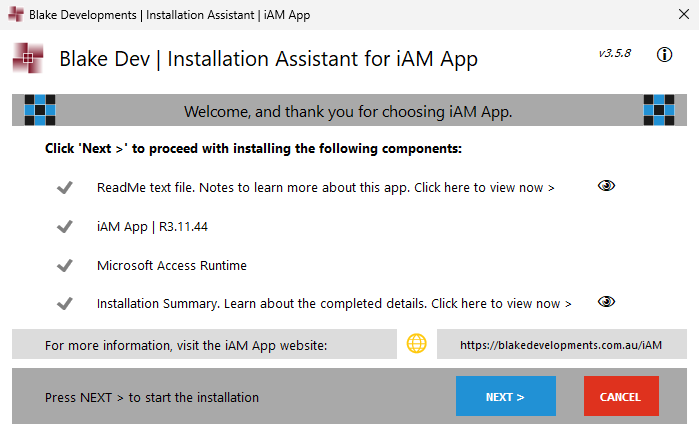View the Installation Summary details link
This screenshot has width=699, height=433.
501,303
